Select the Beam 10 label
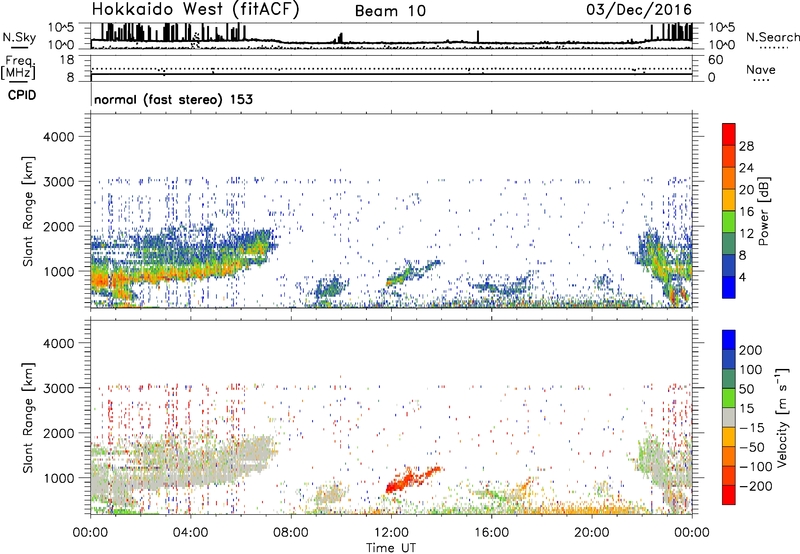 390,11
